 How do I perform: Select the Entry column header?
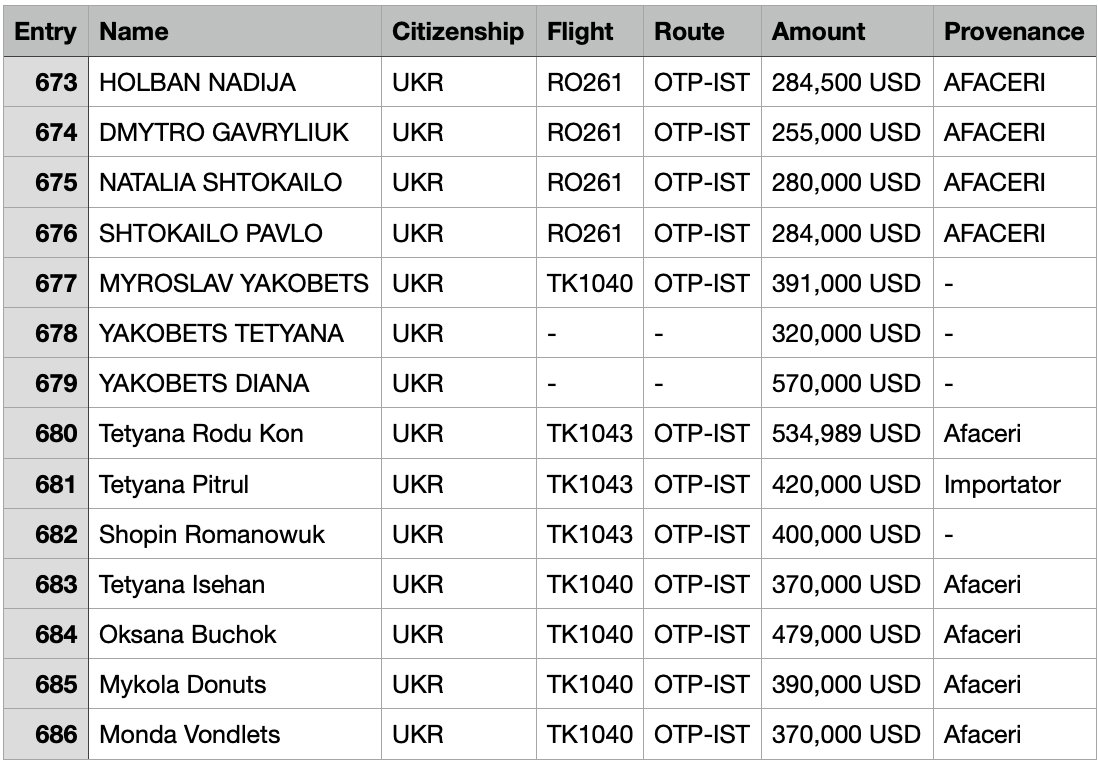tap(46, 32)
